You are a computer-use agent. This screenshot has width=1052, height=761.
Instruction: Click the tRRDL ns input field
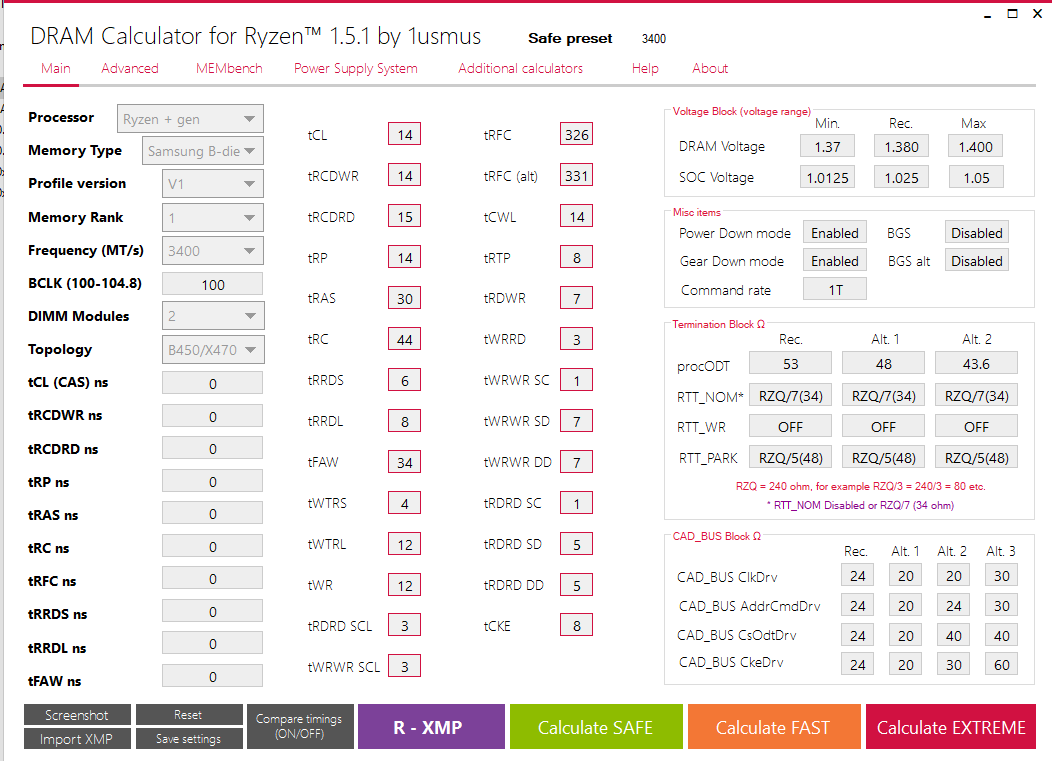pyautogui.click(x=213, y=644)
